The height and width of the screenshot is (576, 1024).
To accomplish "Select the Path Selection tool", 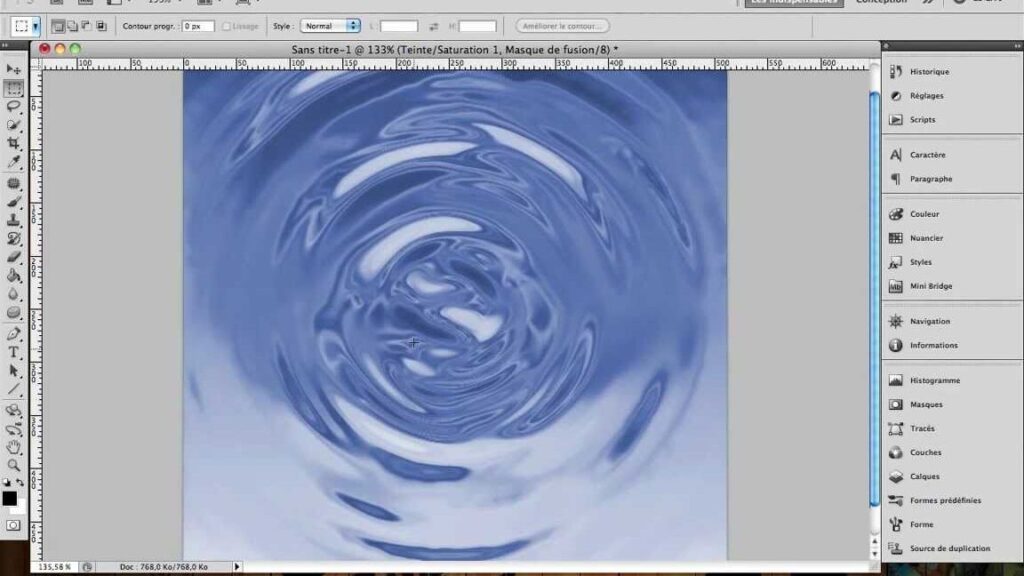I will point(13,371).
